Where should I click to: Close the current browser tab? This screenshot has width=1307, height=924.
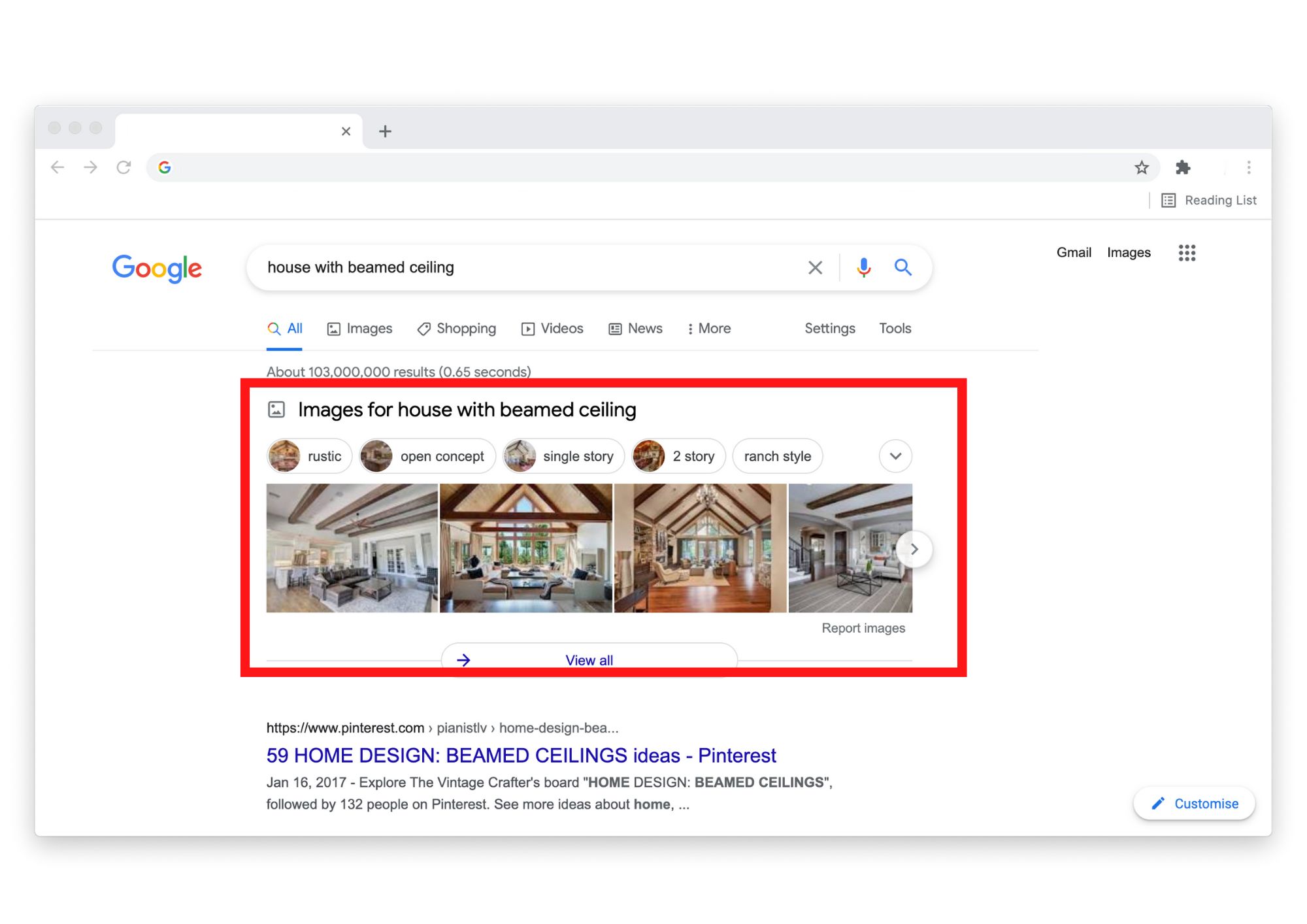346,131
